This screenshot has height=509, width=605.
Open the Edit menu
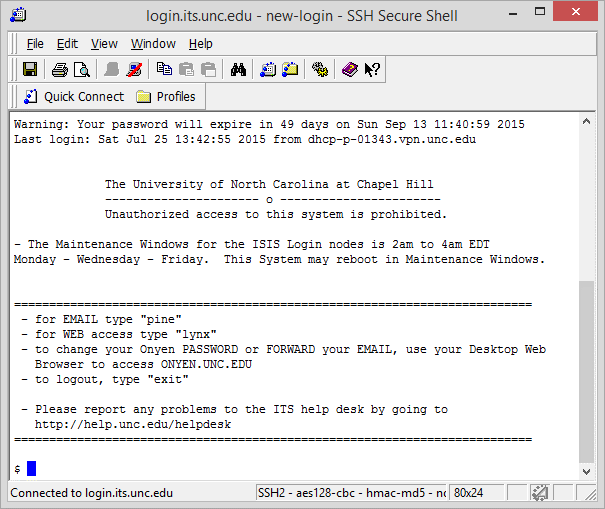coord(67,44)
